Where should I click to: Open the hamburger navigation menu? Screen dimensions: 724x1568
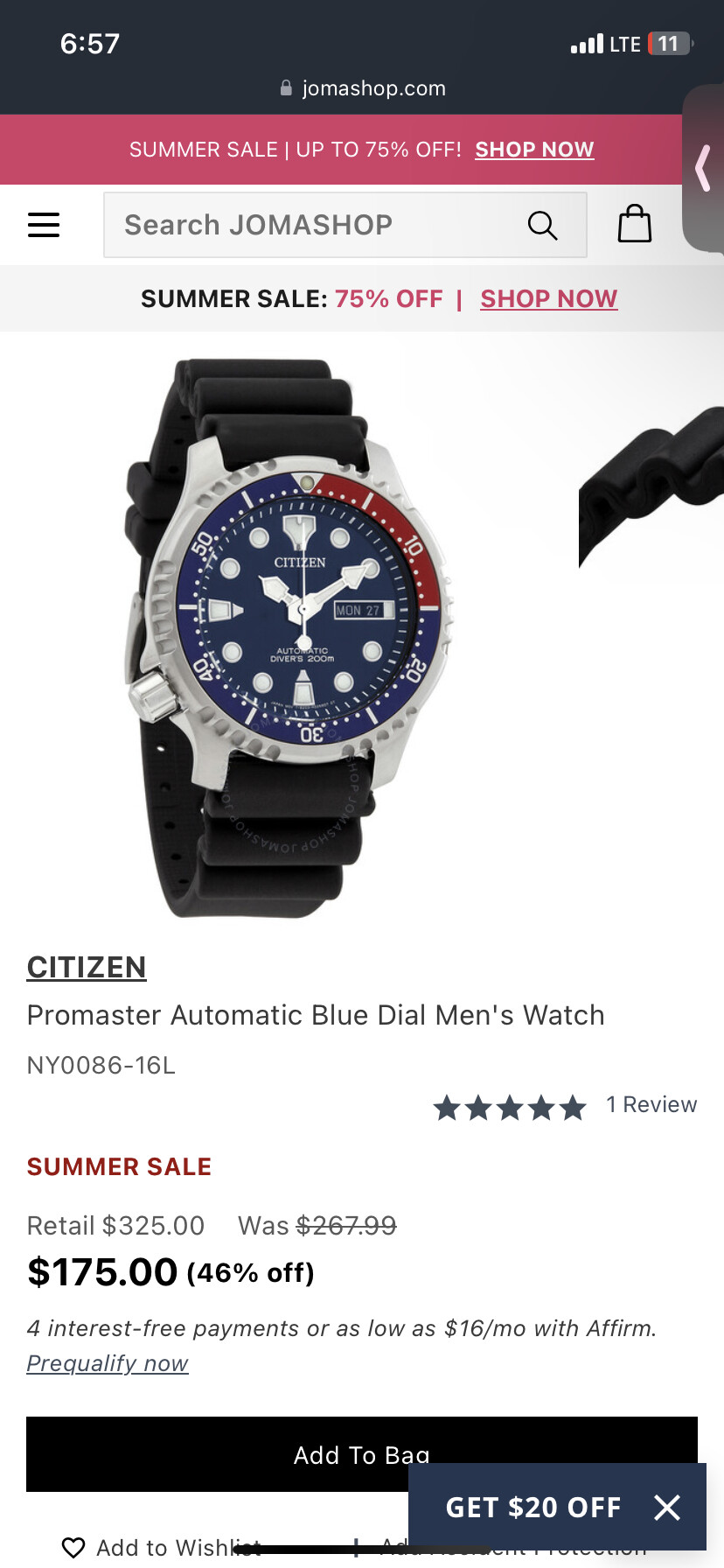point(44,225)
